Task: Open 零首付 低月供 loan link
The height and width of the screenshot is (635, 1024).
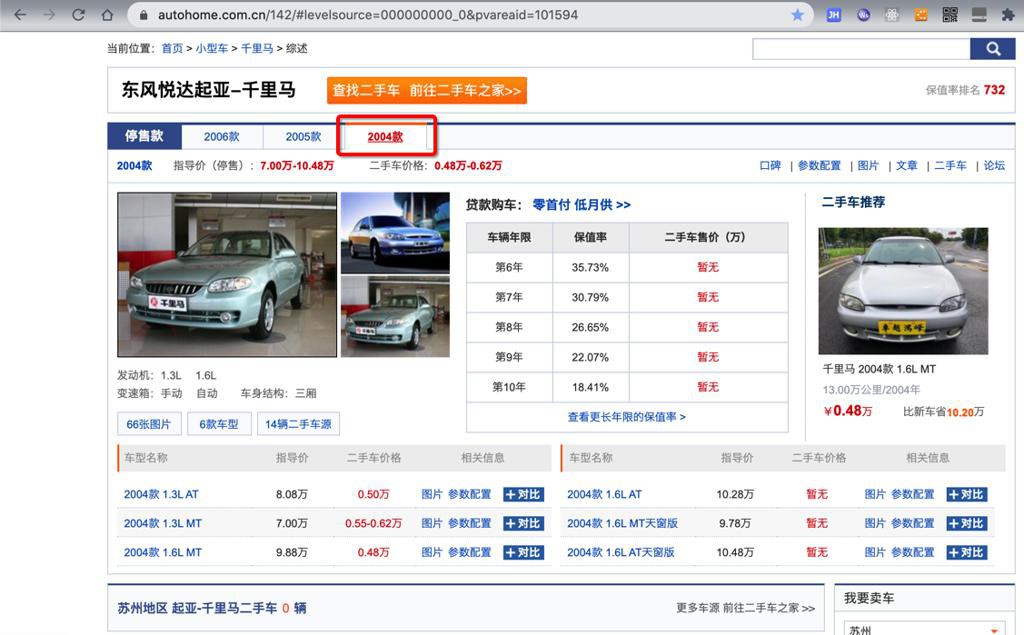Action: (x=582, y=204)
